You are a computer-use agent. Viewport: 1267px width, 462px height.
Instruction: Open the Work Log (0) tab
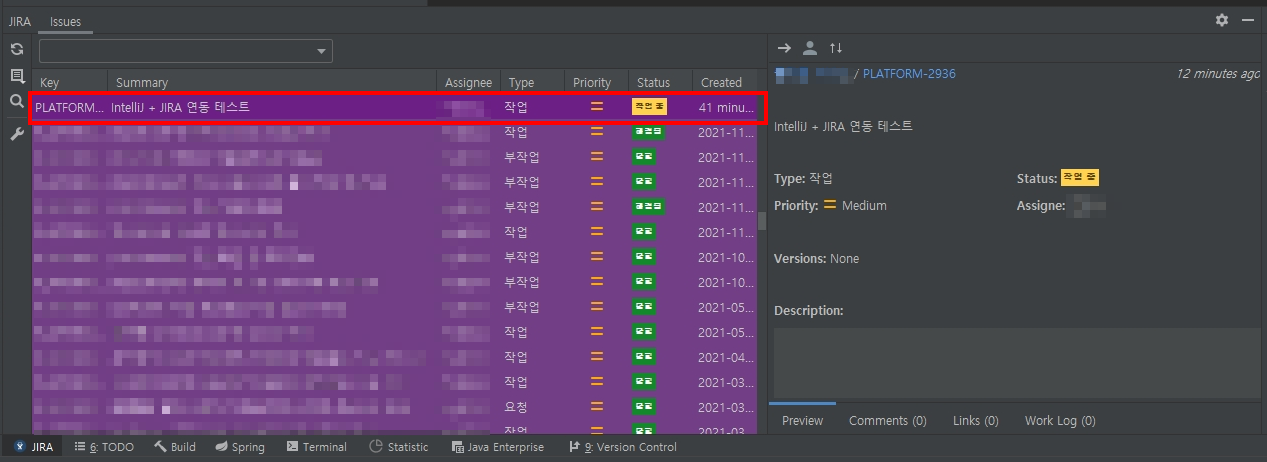coord(1060,421)
